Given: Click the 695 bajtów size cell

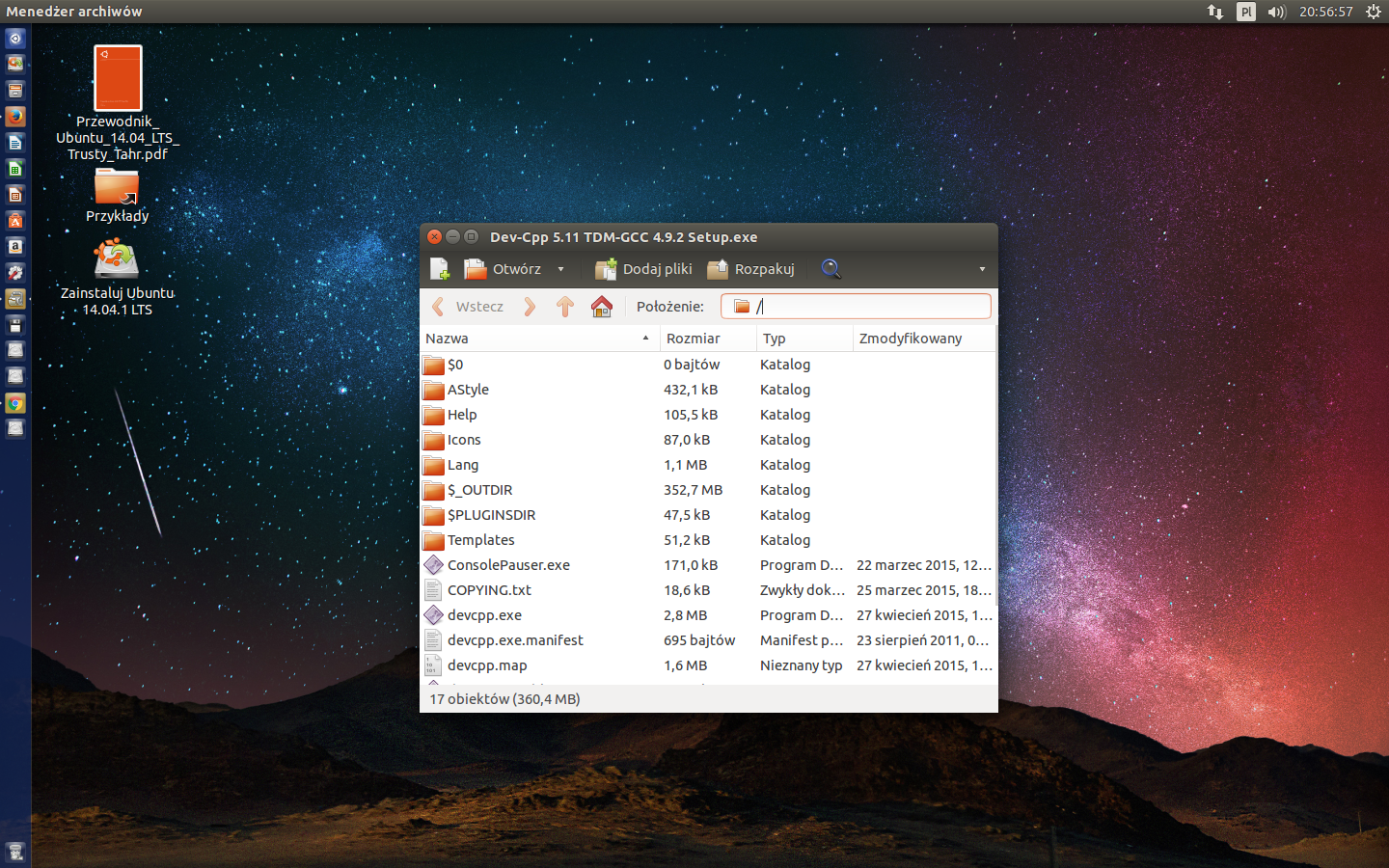Looking at the screenshot, I should point(699,640).
